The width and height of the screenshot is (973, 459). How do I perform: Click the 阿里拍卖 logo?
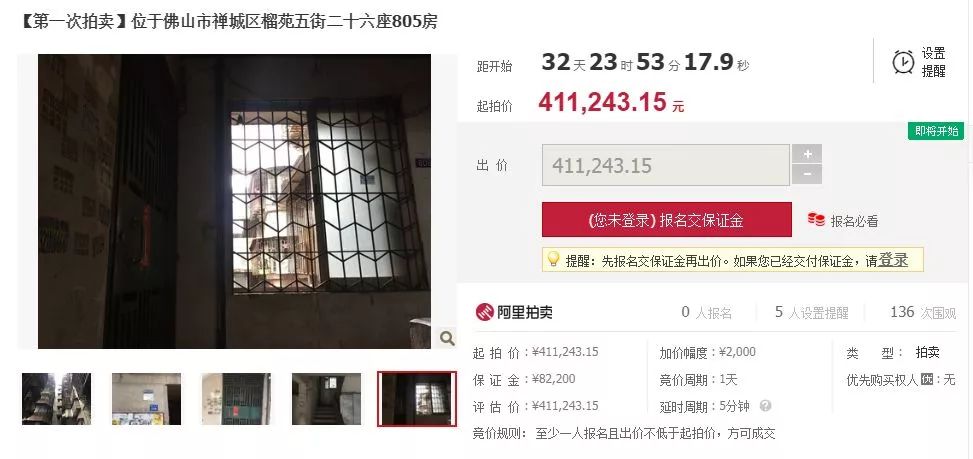point(514,312)
